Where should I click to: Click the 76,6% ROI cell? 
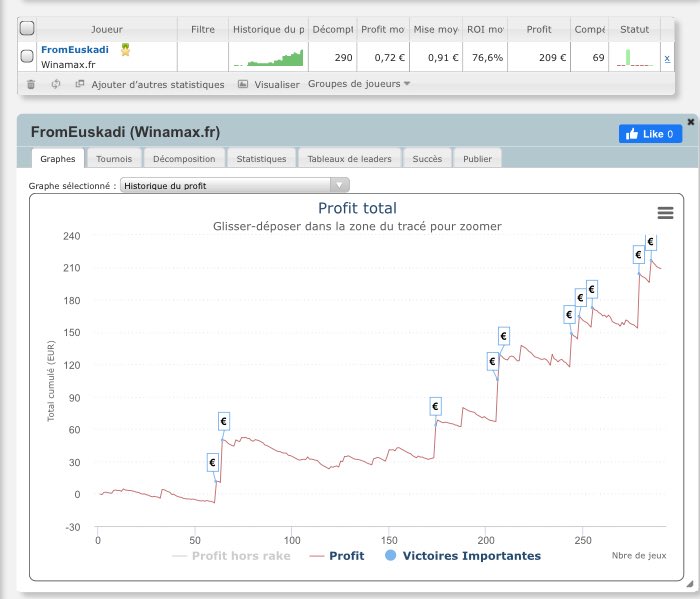coord(485,57)
